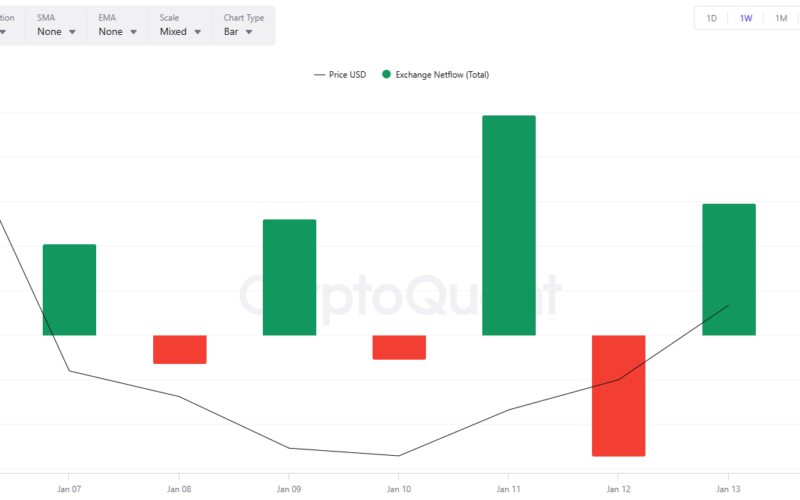Click the Jan 13 x-axis date label
This screenshot has width=800, height=500.
(x=729, y=489)
